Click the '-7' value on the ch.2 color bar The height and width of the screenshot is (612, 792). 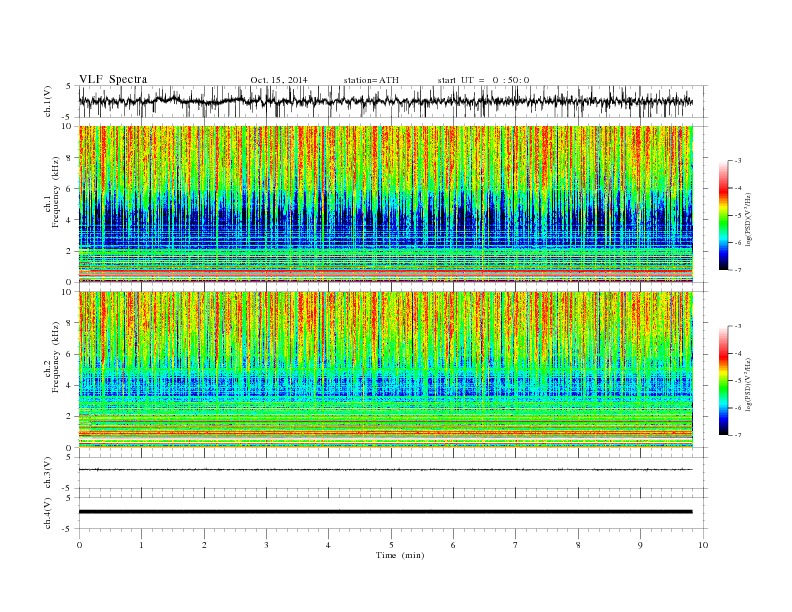[738, 435]
